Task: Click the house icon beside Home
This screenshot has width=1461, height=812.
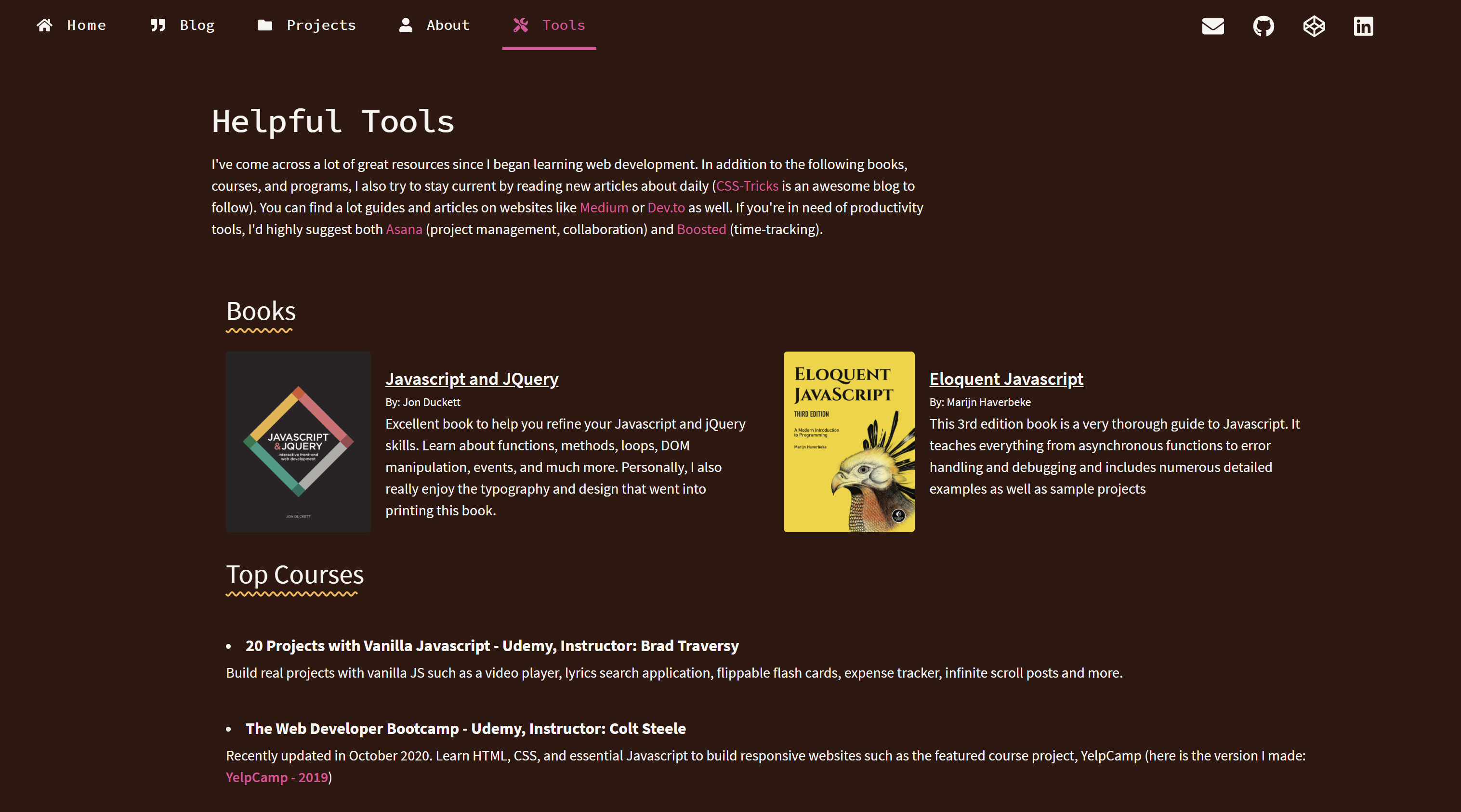Action: click(x=45, y=25)
